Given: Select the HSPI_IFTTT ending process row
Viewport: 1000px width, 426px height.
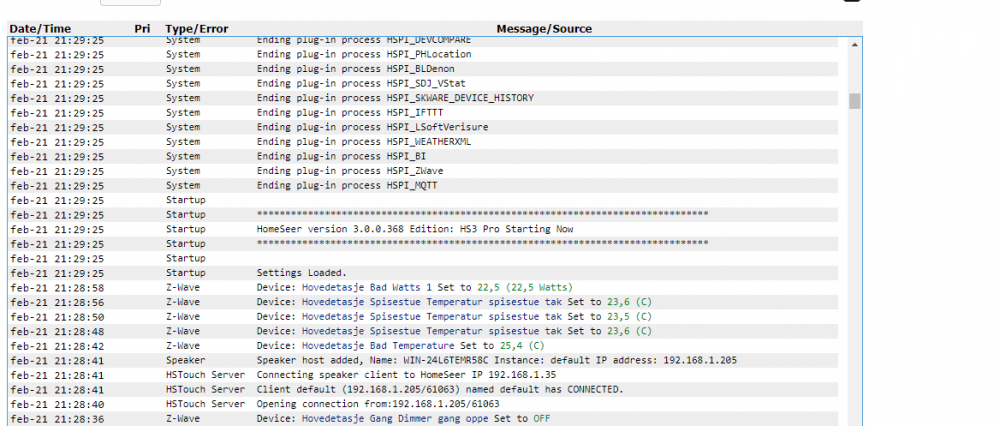Looking at the screenshot, I should click(x=348, y=112).
